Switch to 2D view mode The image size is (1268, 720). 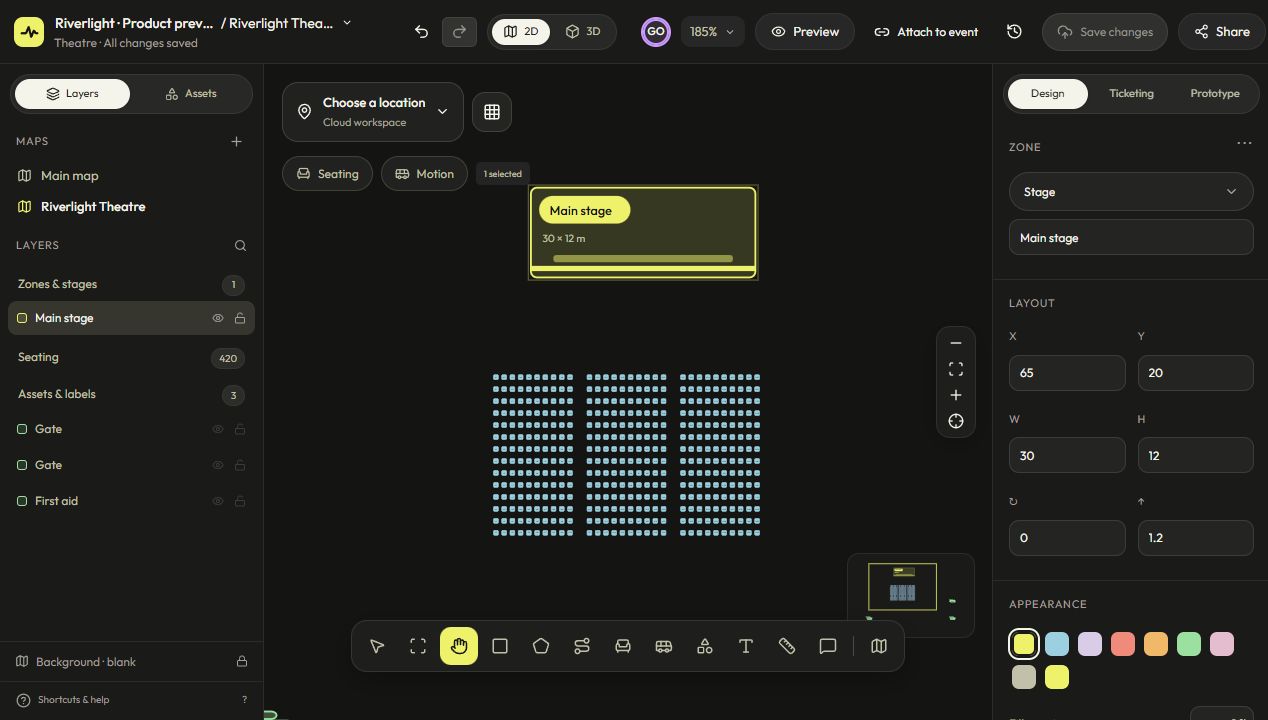coord(521,32)
